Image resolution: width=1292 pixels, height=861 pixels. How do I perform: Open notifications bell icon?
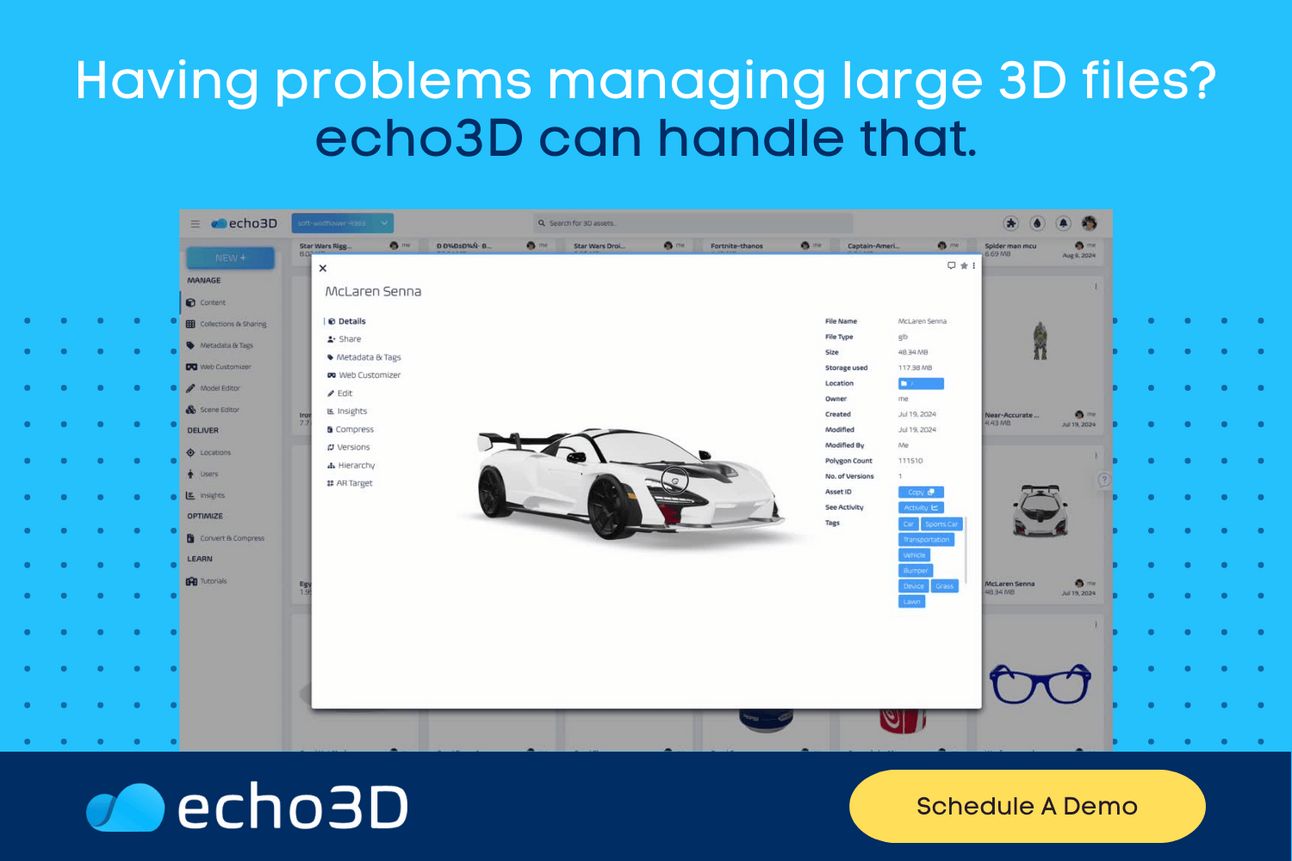click(x=1063, y=223)
